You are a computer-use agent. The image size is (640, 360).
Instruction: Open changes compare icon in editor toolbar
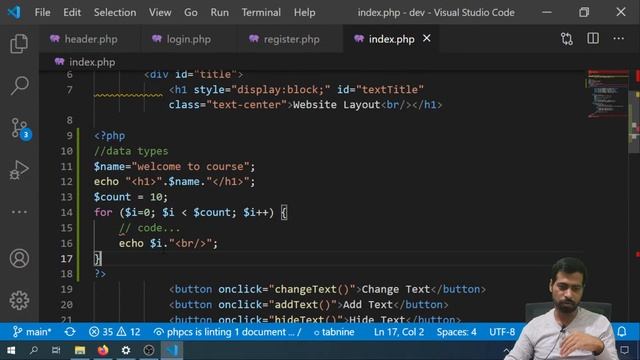point(567,39)
